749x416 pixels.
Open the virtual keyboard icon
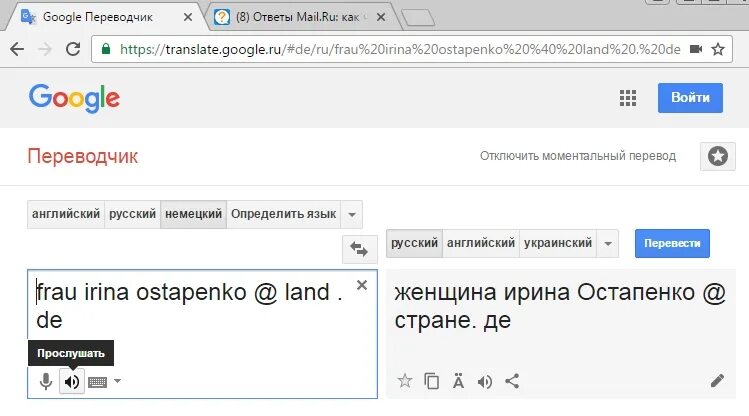coord(97,382)
